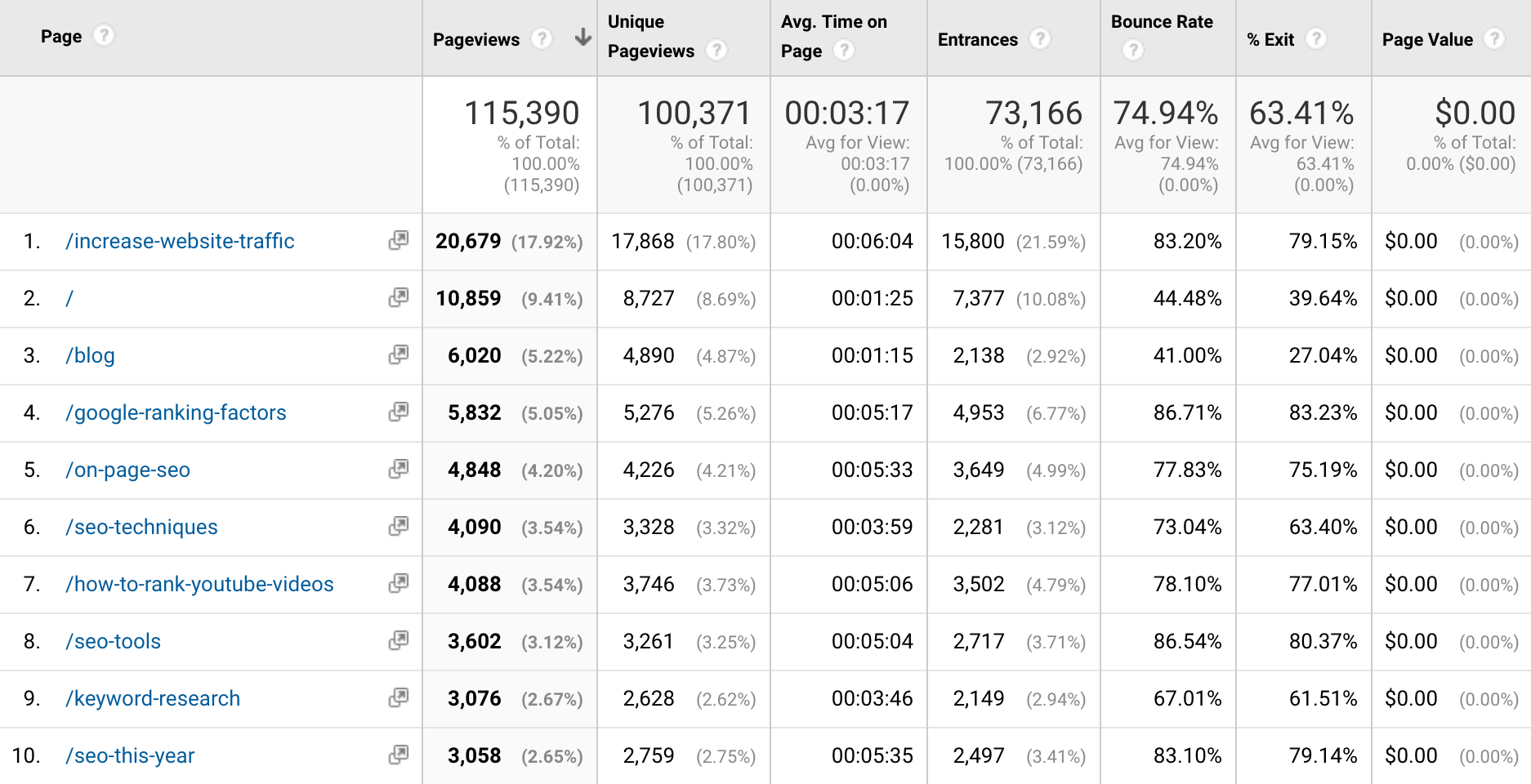Screen dimensions: 1531x784
Task: Sort table by Entrances header
Action: (x=977, y=39)
